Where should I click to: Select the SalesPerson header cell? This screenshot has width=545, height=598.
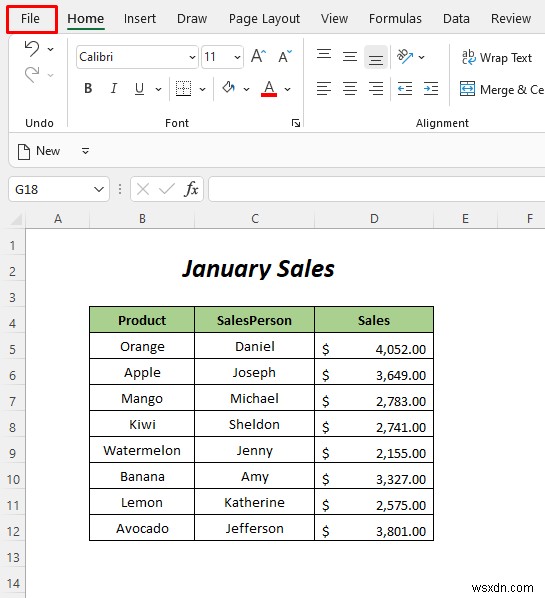tap(254, 320)
